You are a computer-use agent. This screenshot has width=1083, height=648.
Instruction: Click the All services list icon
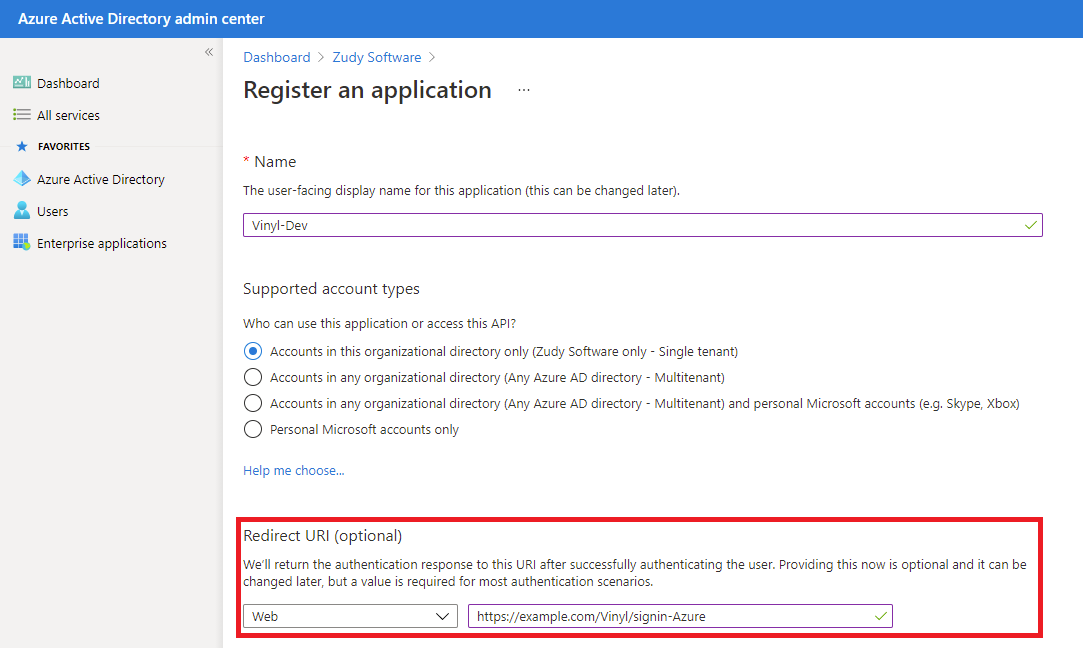click(21, 115)
